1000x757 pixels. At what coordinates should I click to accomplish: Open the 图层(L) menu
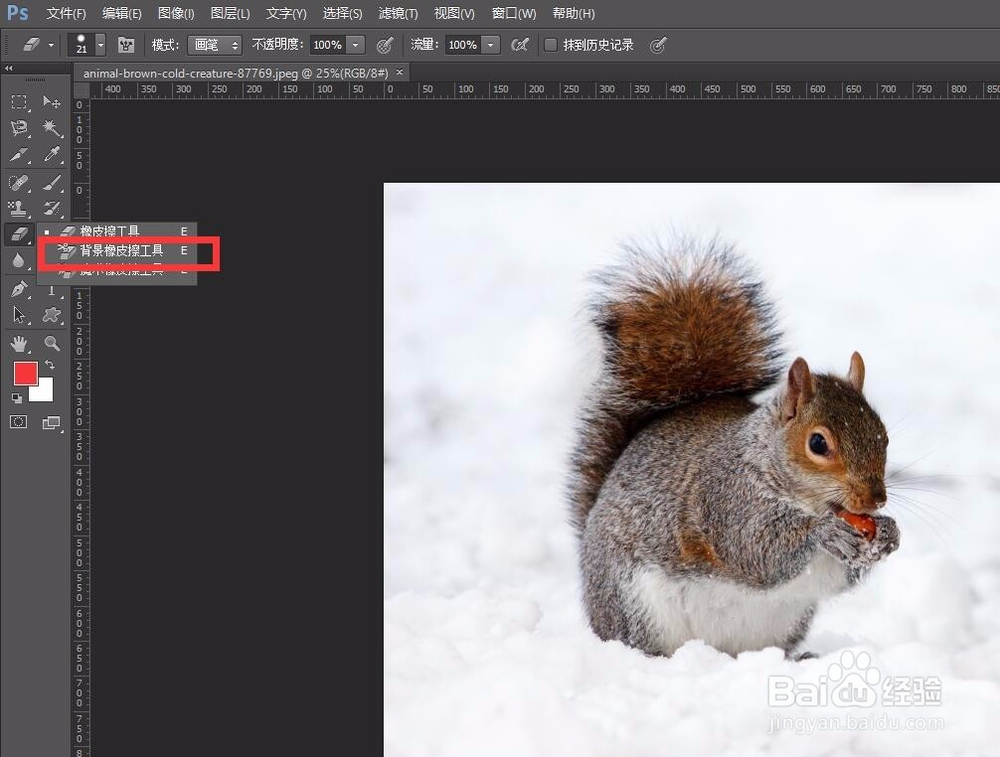coord(230,13)
